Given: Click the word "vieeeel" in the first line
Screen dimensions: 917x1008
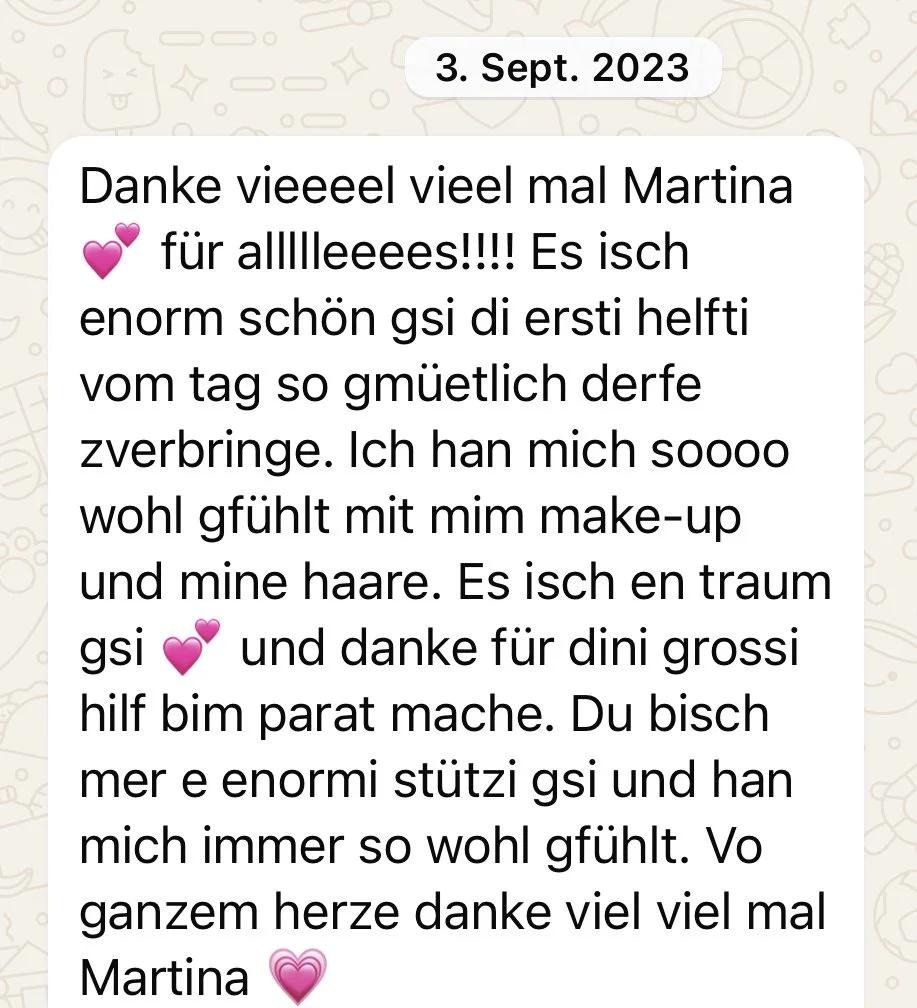Looking at the screenshot, I should [x=316, y=186].
